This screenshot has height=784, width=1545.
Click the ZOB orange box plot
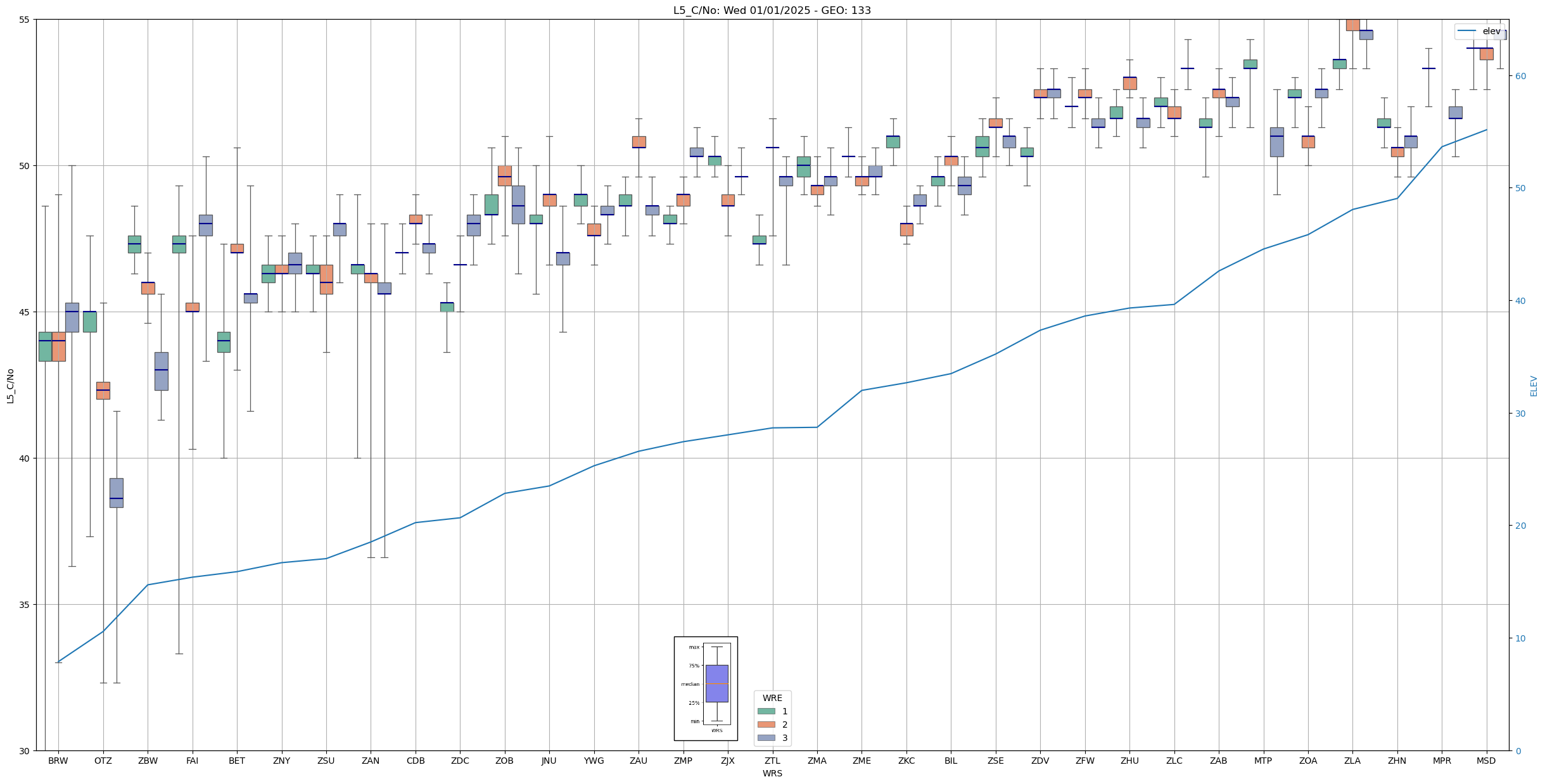click(505, 175)
